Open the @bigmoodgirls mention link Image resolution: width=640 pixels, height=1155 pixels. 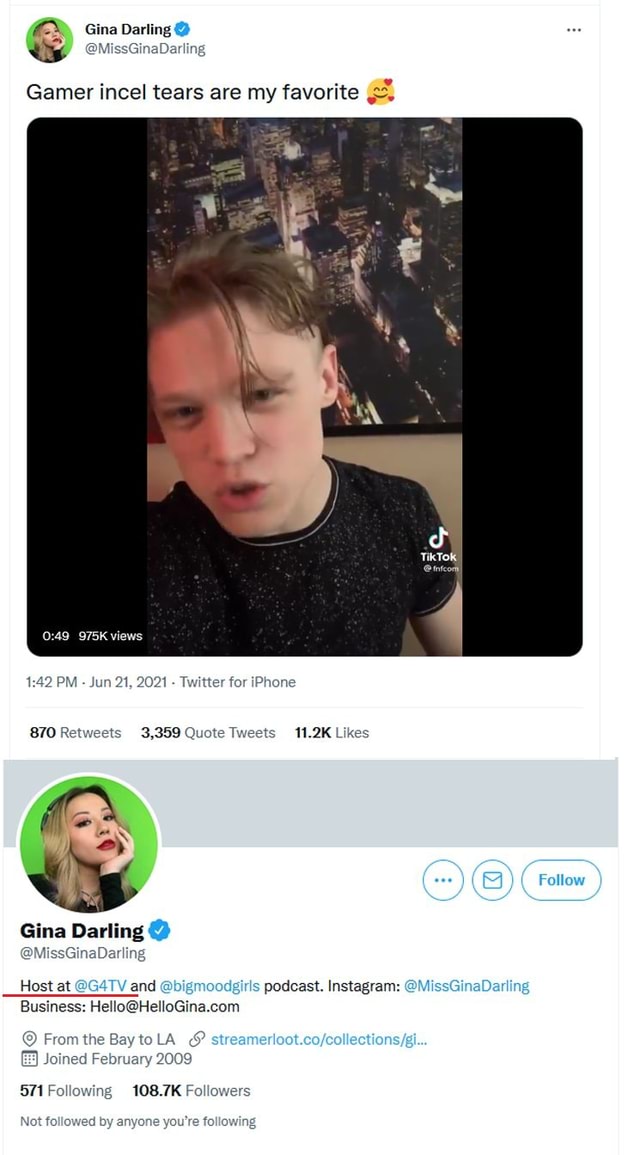209,986
